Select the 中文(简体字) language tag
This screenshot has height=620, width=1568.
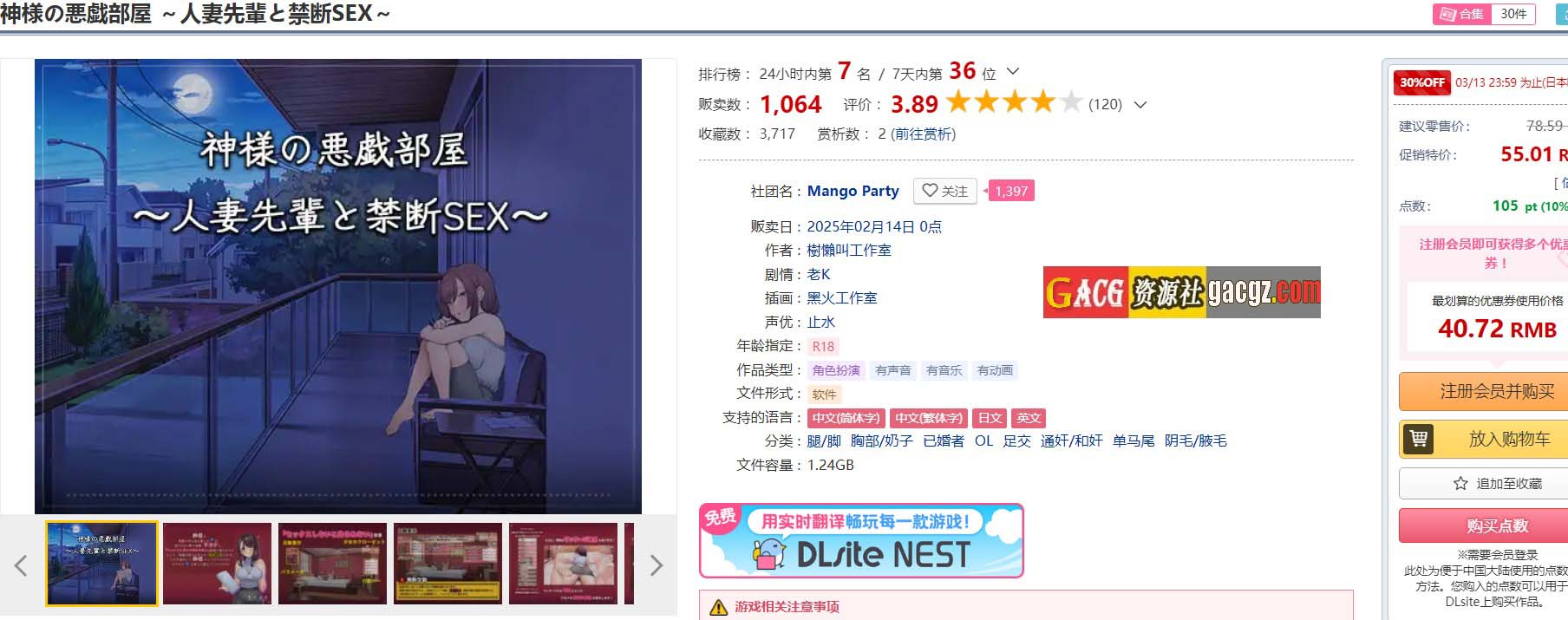coord(846,418)
